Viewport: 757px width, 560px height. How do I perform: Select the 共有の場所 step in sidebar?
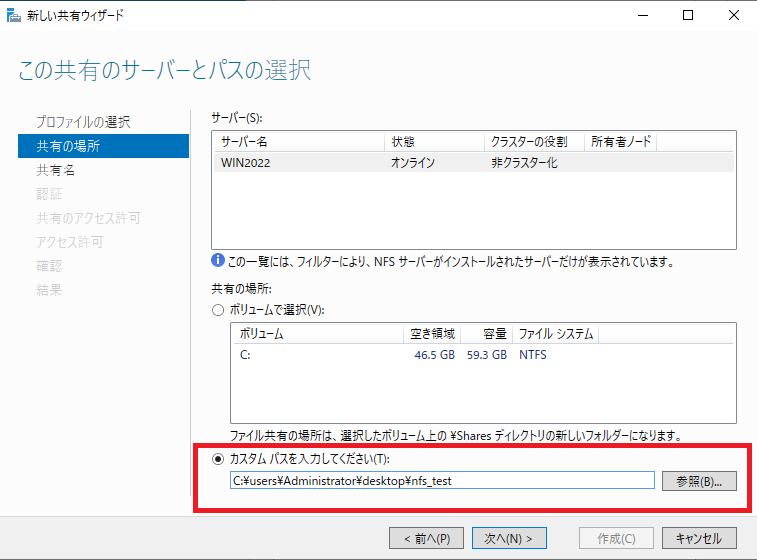point(68,146)
